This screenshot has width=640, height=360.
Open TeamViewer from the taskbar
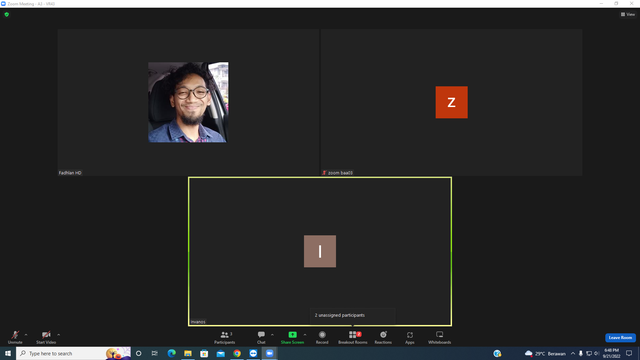pyautogui.click(x=253, y=353)
